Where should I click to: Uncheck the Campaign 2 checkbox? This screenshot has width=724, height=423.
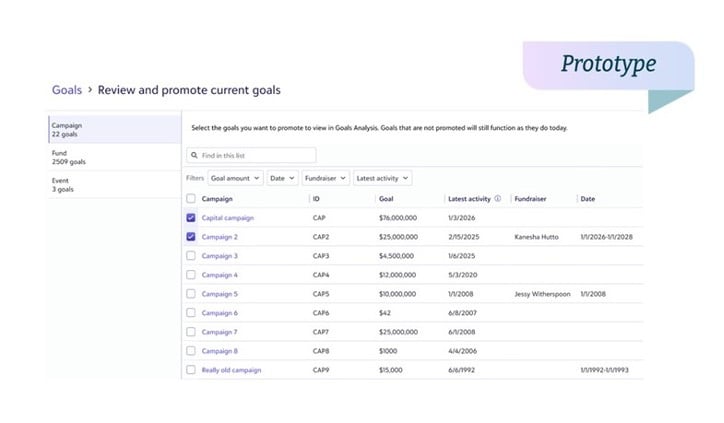click(x=191, y=236)
